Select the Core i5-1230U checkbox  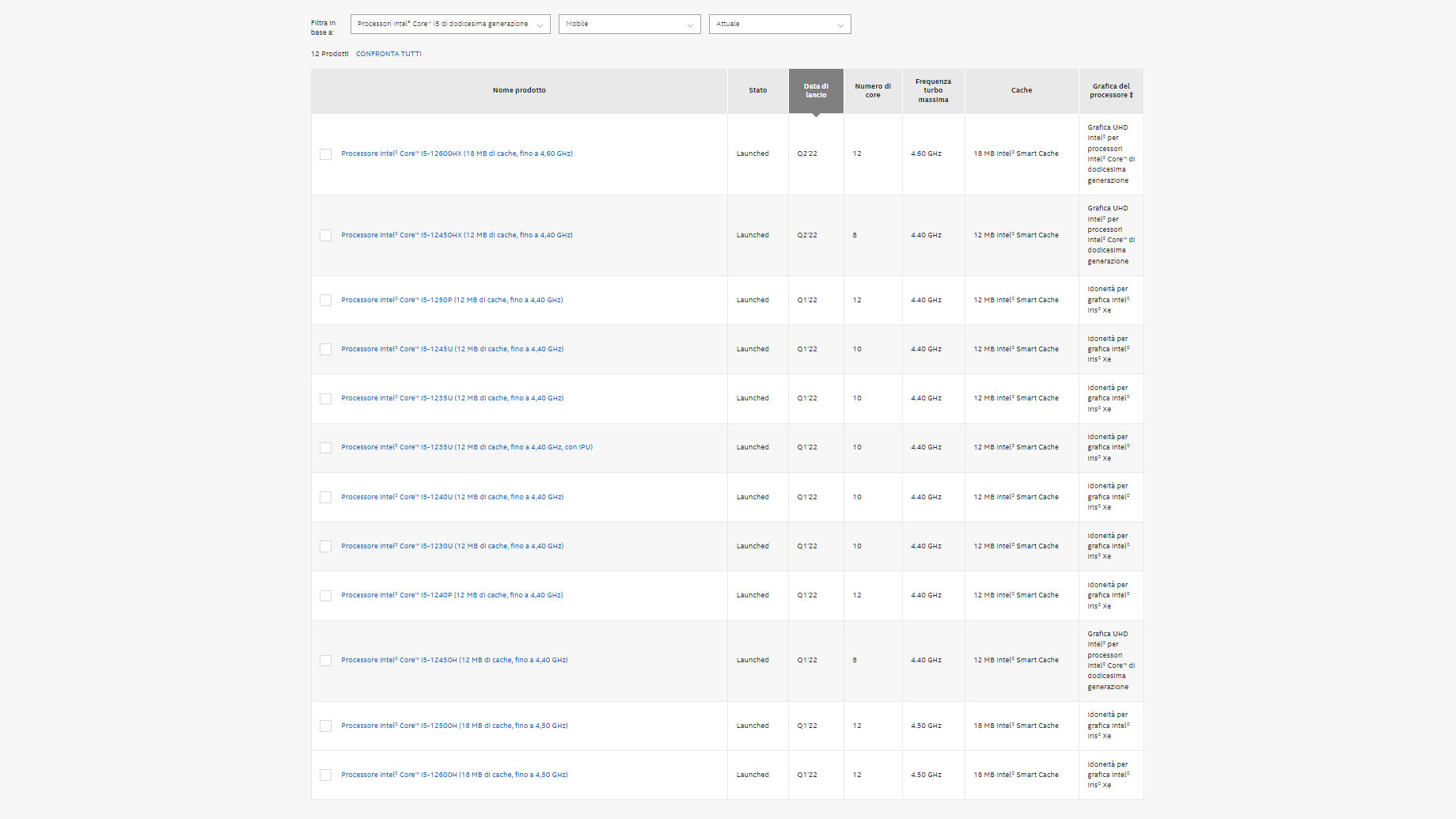[325, 547]
